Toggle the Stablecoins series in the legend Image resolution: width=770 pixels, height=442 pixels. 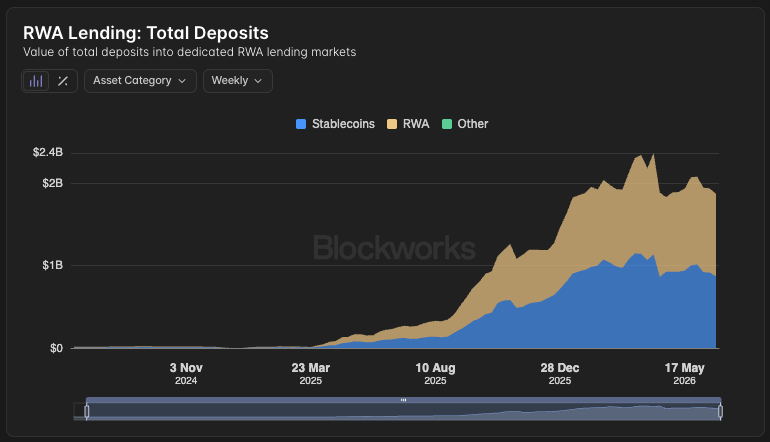tap(335, 124)
